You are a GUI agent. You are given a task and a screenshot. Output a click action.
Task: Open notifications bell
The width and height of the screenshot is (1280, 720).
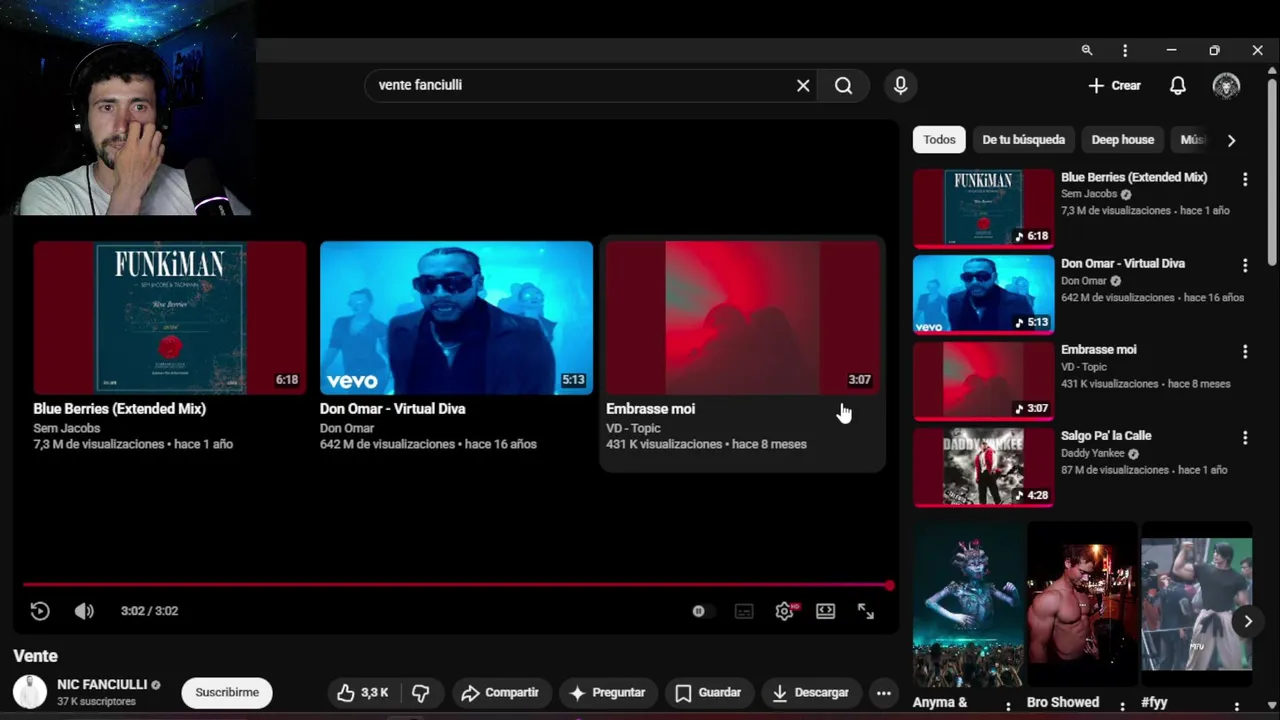point(1178,85)
